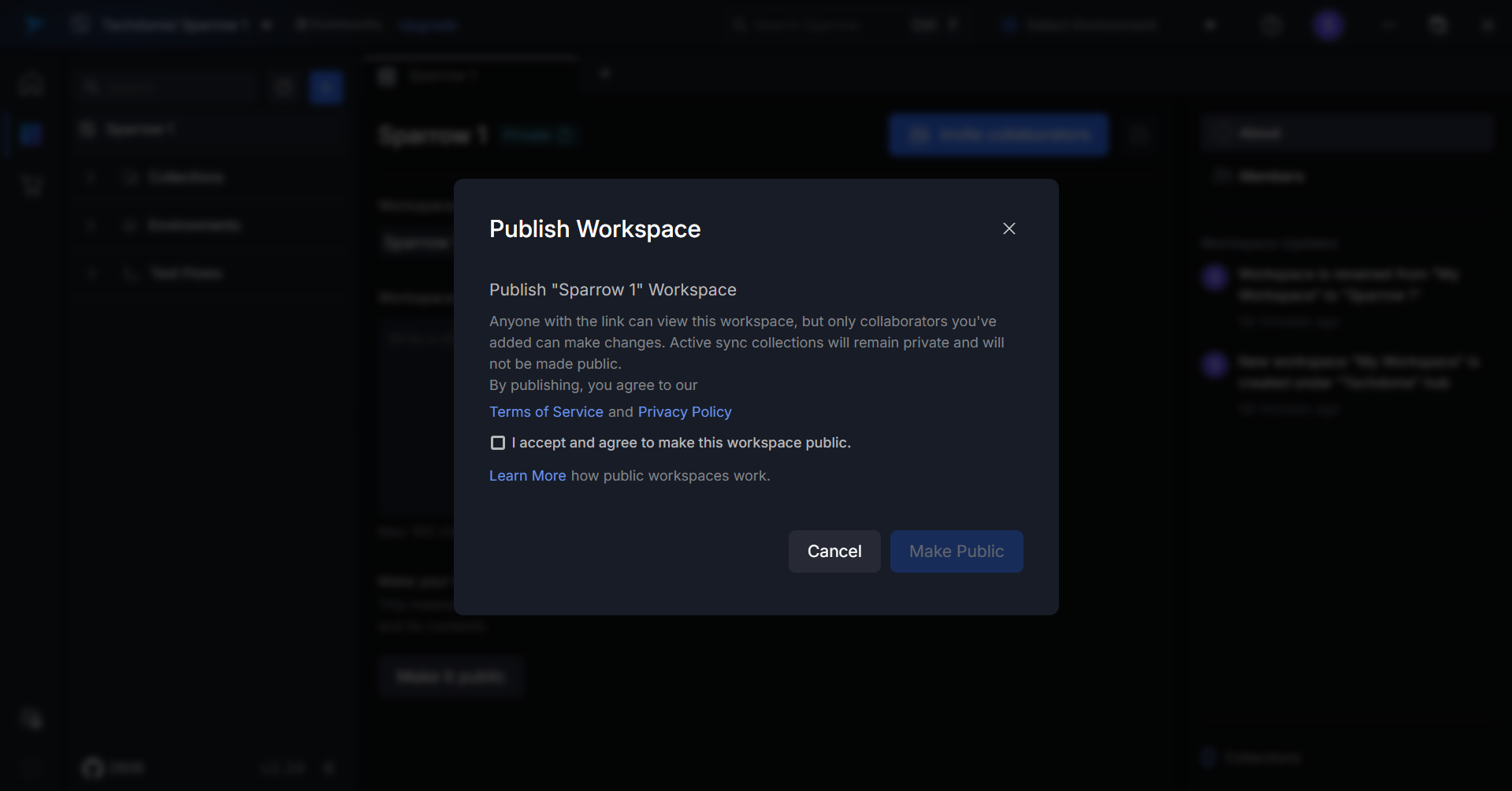Open the Privacy Policy link
The height and width of the screenshot is (791, 1512).
pyautogui.click(x=684, y=412)
